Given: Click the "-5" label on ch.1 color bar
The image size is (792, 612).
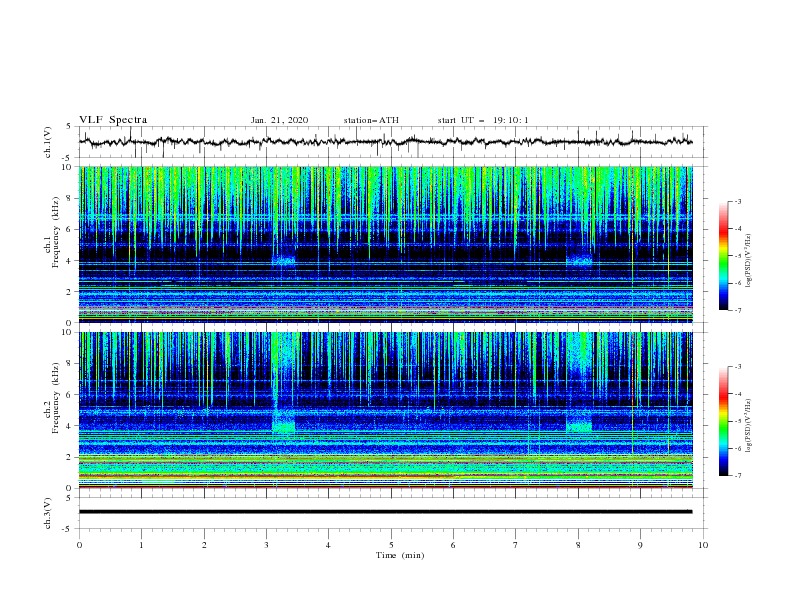Looking at the screenshot, I should (737, 256).
